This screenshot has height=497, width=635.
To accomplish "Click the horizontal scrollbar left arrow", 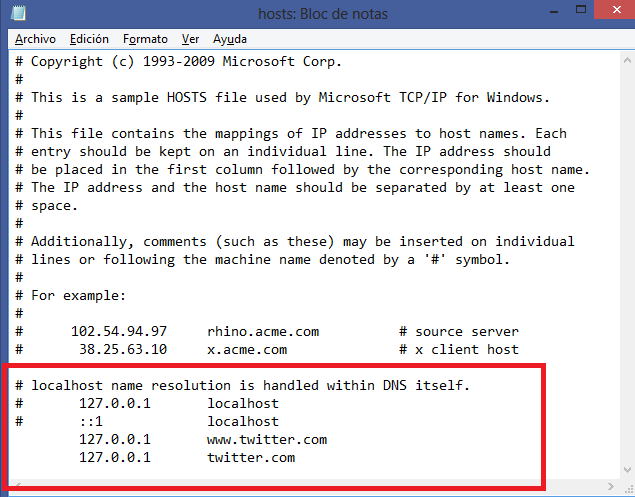I will coord(17,485).
